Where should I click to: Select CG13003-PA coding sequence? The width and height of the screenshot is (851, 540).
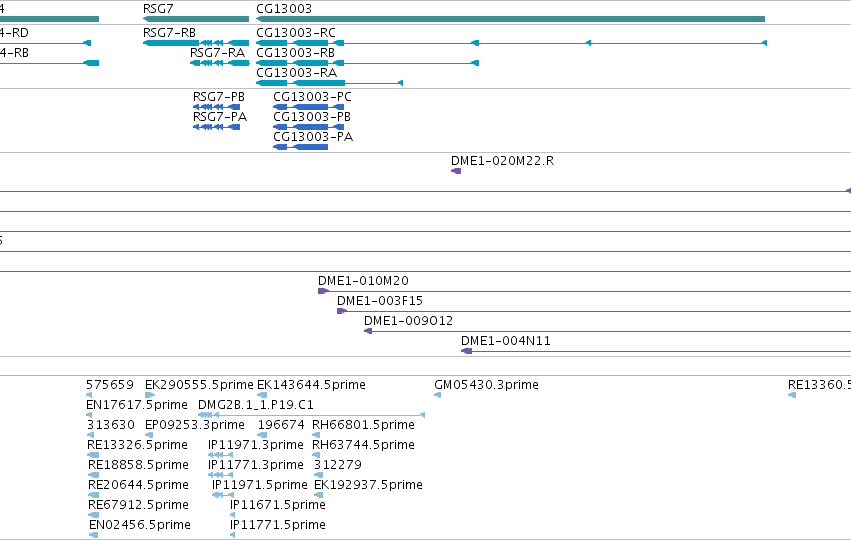coord(300,147)
